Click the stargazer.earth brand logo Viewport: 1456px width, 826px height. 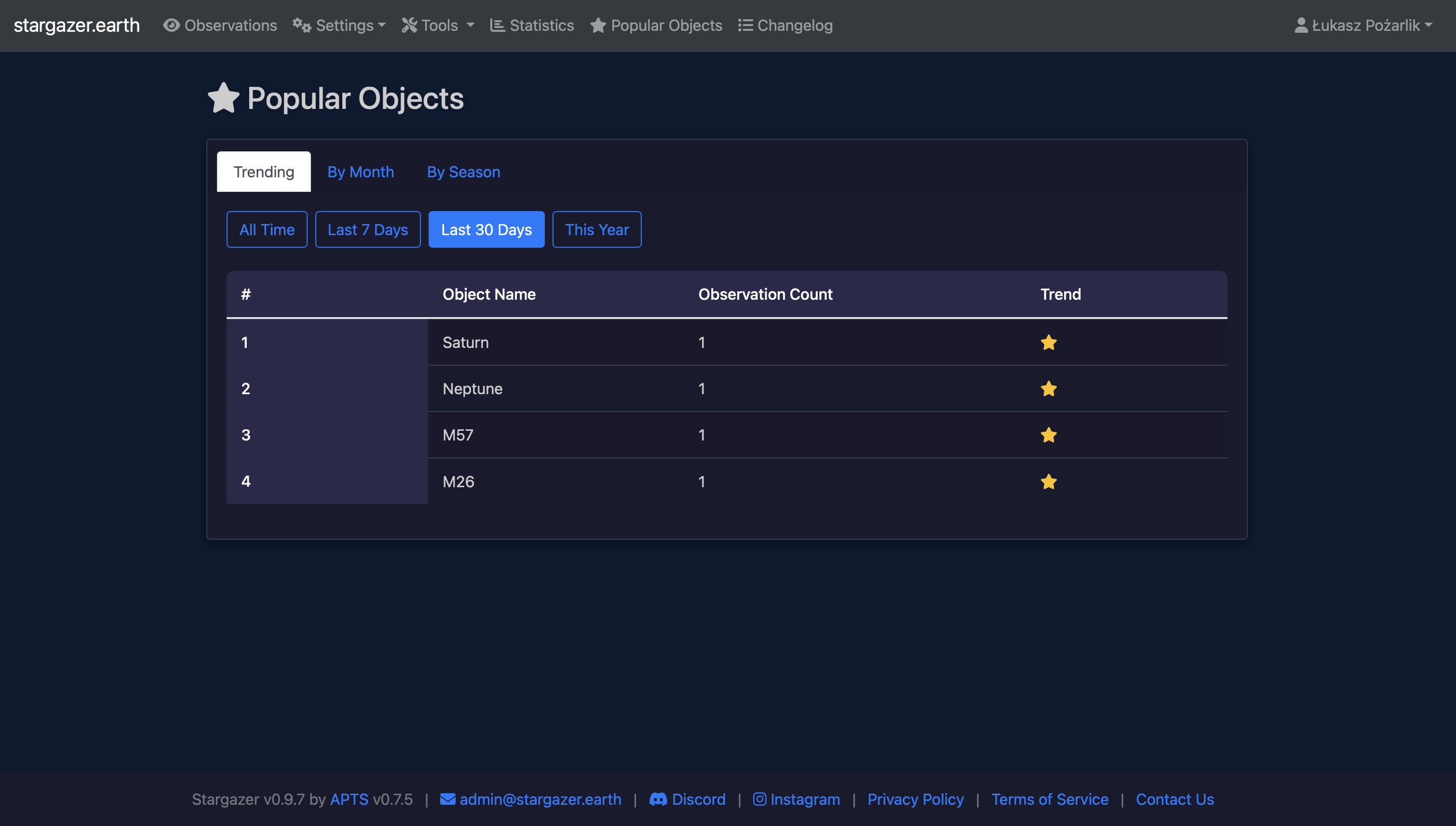(x=77, y=26)
